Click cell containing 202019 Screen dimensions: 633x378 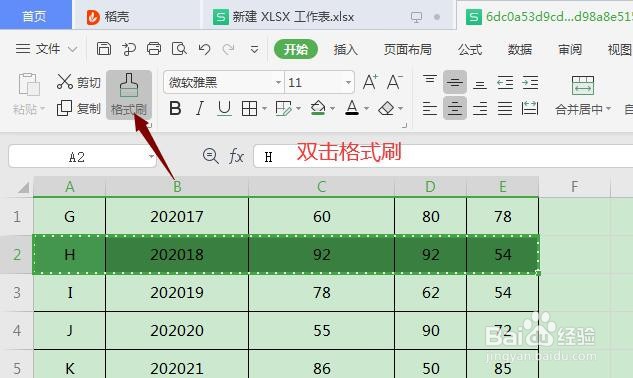pyautogui.click(x=177, y=292)
